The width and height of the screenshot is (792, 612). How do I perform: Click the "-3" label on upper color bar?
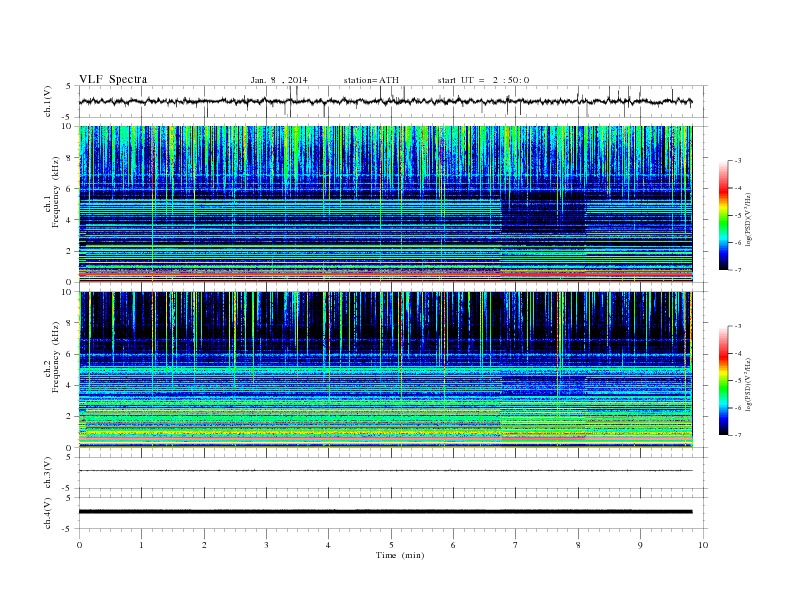737,161
